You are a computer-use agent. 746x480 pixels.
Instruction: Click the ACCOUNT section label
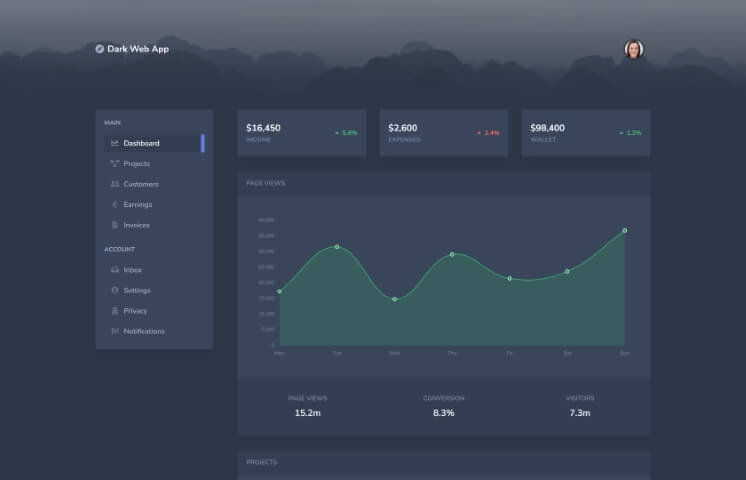[x=119, y=249]
